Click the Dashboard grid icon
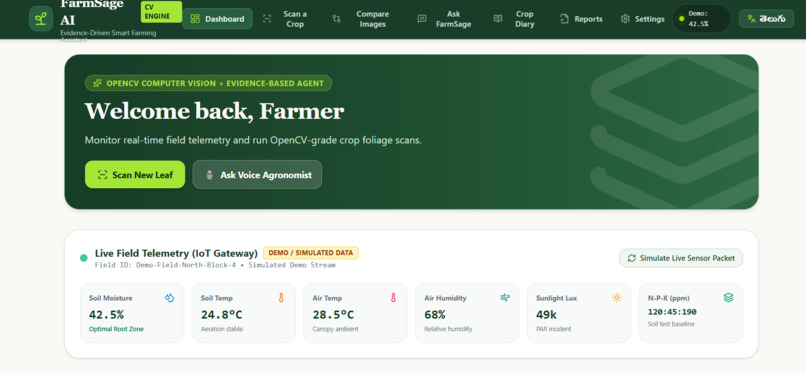Screen dimensions: 806x373 [195, 19]
